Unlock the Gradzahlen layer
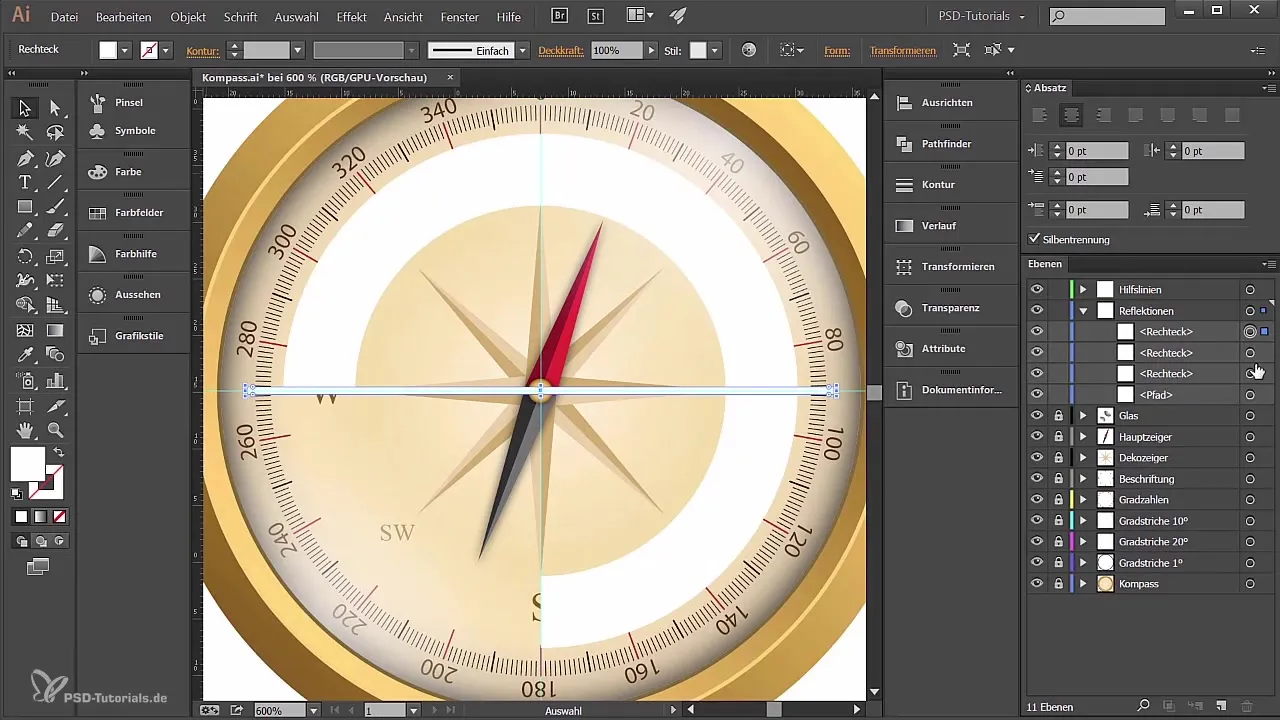Screen dimensions: 1280x720 (1058, 499)
